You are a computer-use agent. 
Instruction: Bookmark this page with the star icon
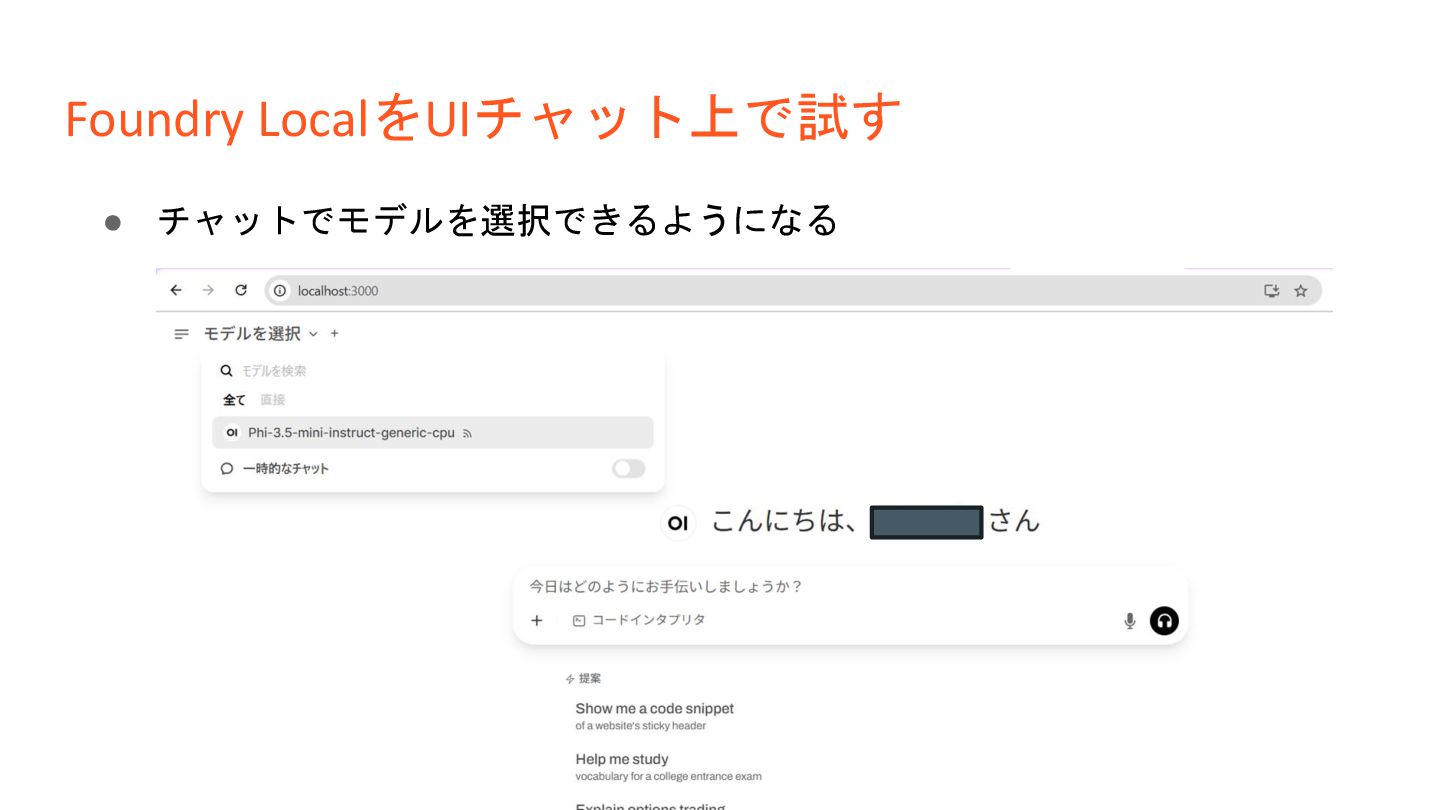(1301, 291)
